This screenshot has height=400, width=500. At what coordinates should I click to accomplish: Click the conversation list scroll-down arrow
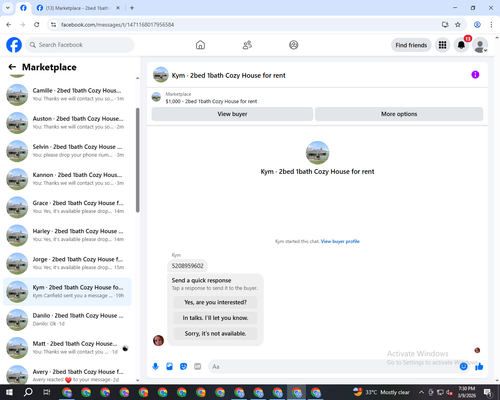(137, 380)
